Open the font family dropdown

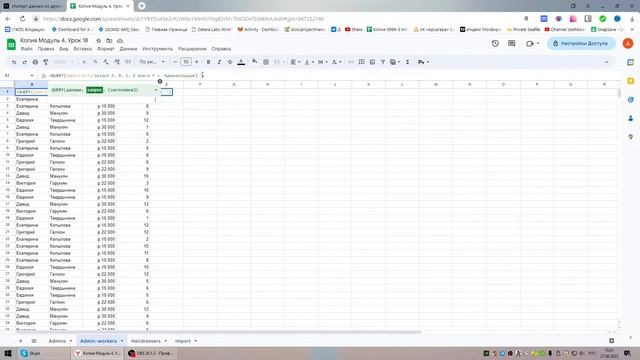tap(152, 62)
